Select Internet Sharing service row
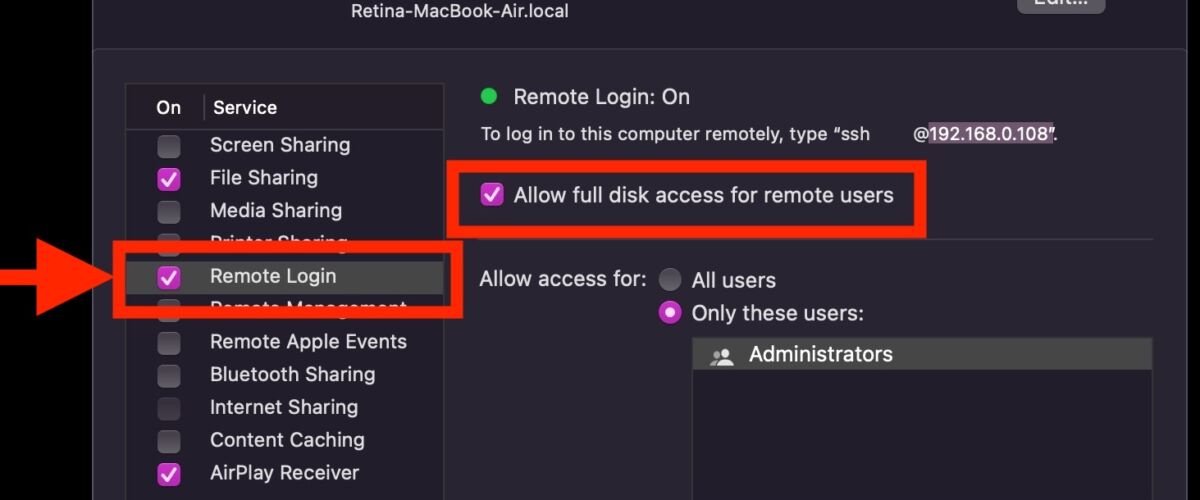Image resolution: width=1200 pixels, height=500 pixels. point(285,408)
